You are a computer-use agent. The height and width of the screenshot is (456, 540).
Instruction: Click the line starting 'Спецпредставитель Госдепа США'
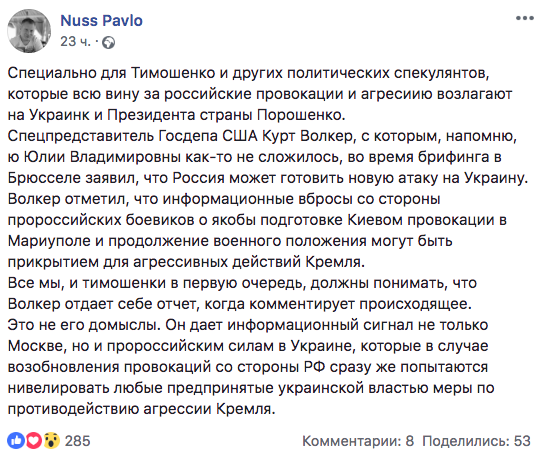pos(262,136)
